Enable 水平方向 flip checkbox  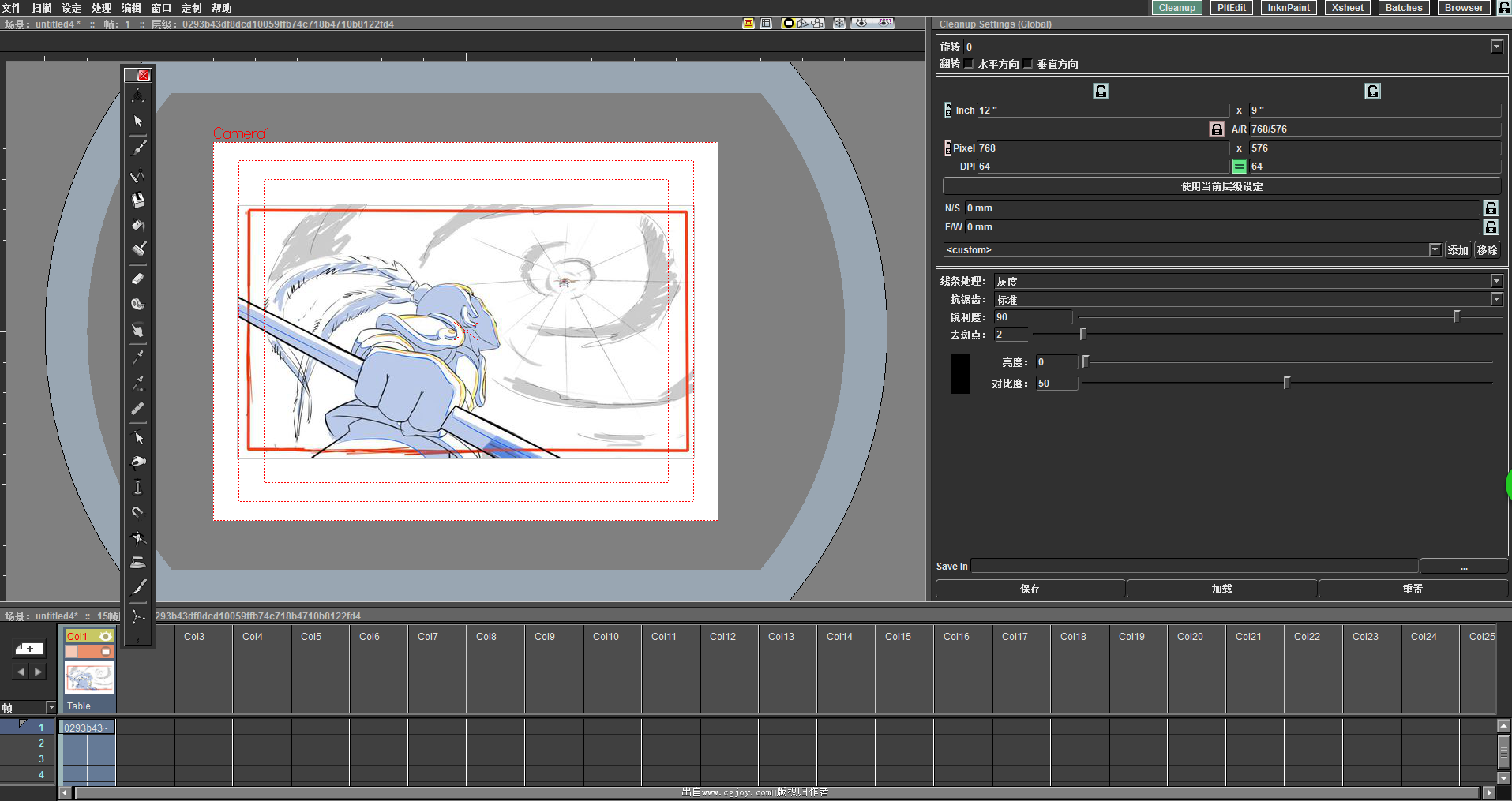tap(969, 64)
